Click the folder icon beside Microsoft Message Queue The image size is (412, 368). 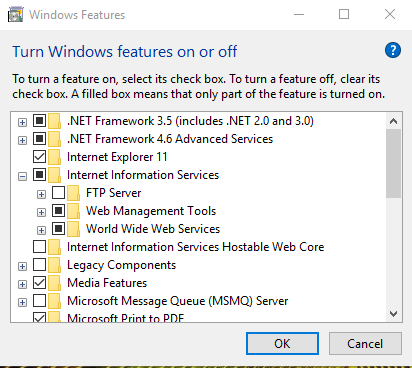55,301
